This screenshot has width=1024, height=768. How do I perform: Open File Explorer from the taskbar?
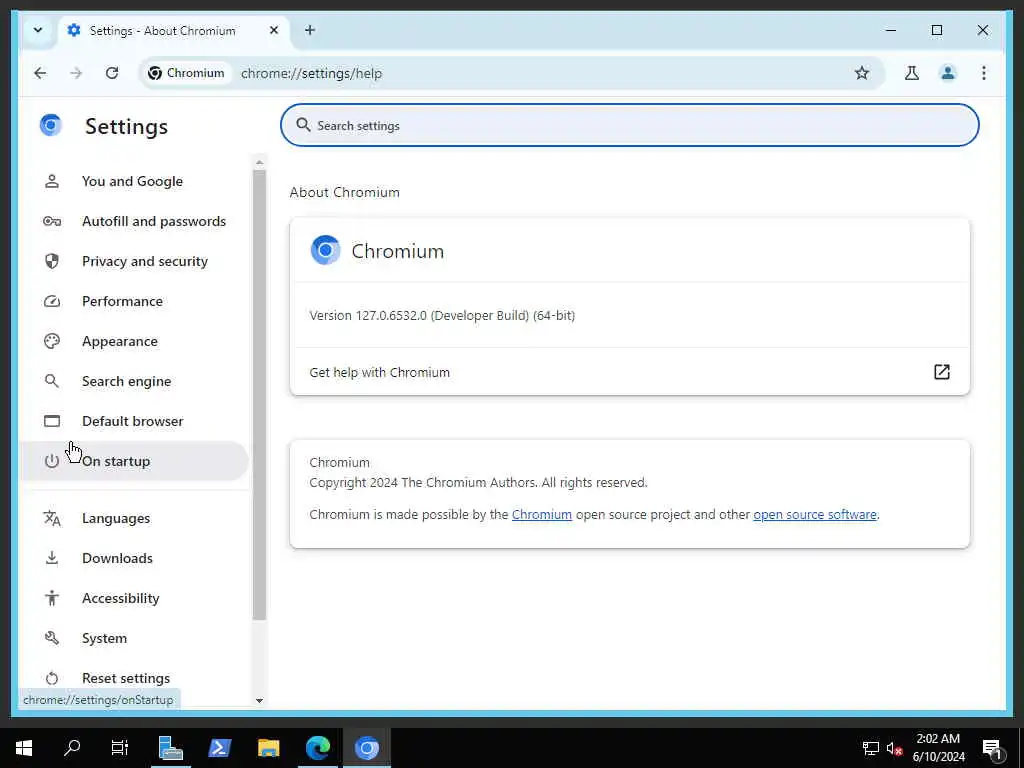coord(268,748)
